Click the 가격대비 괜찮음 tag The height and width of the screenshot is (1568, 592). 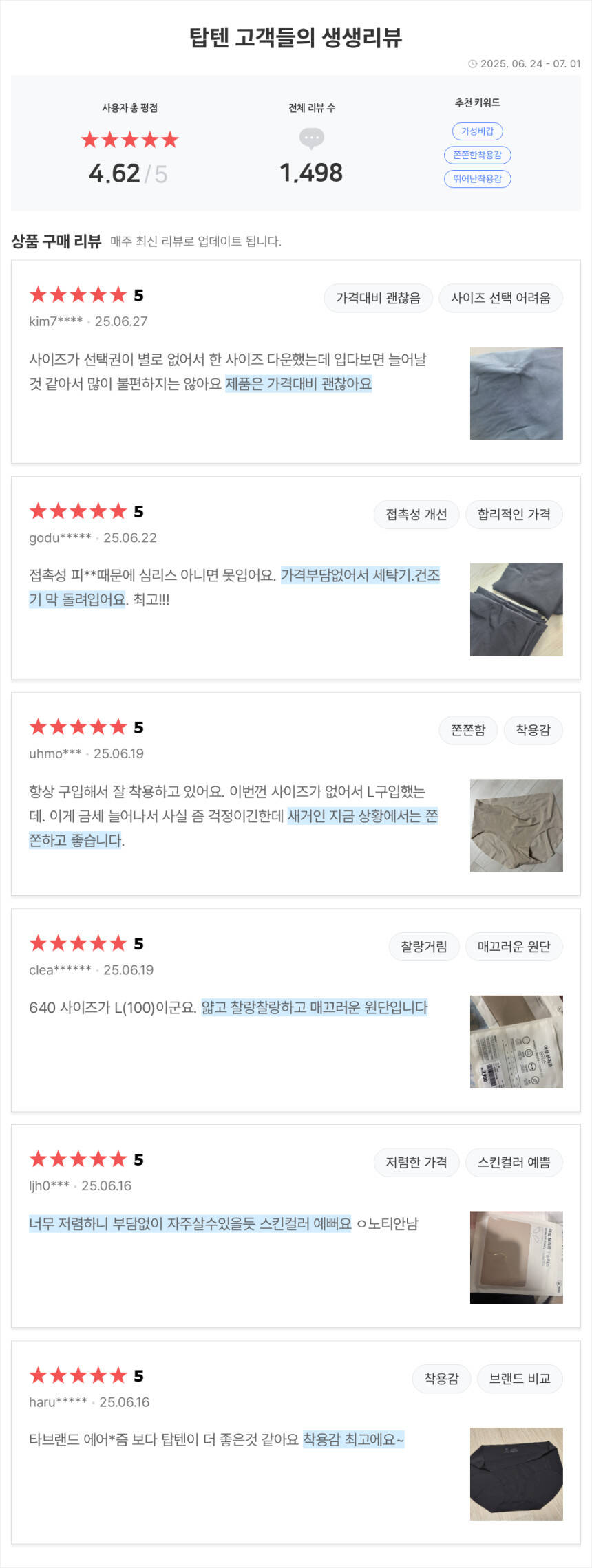(378, 298)
